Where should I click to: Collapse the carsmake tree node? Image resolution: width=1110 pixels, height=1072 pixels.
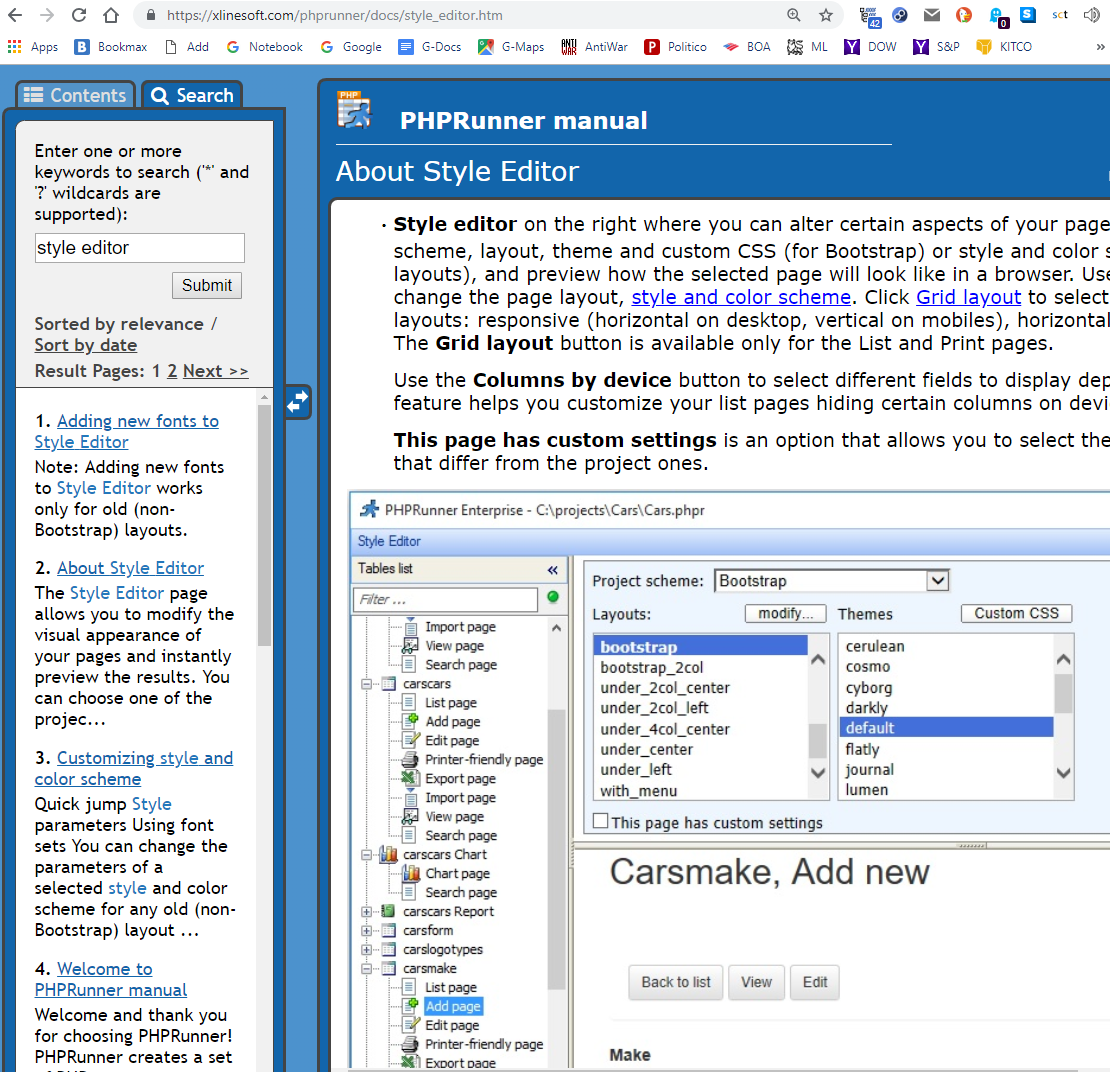[367, 969]
